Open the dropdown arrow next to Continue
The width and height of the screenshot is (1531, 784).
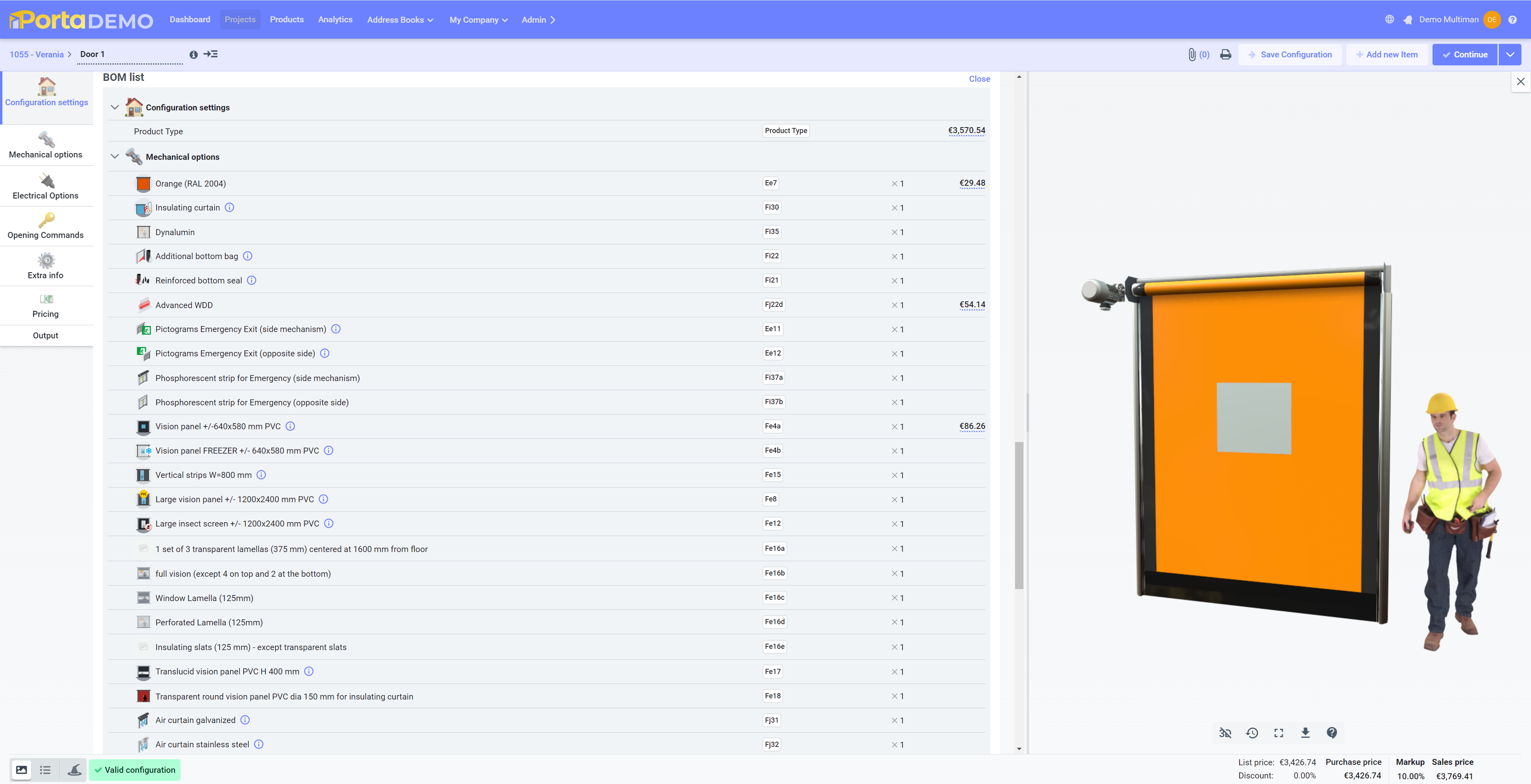click(1509, 55)
